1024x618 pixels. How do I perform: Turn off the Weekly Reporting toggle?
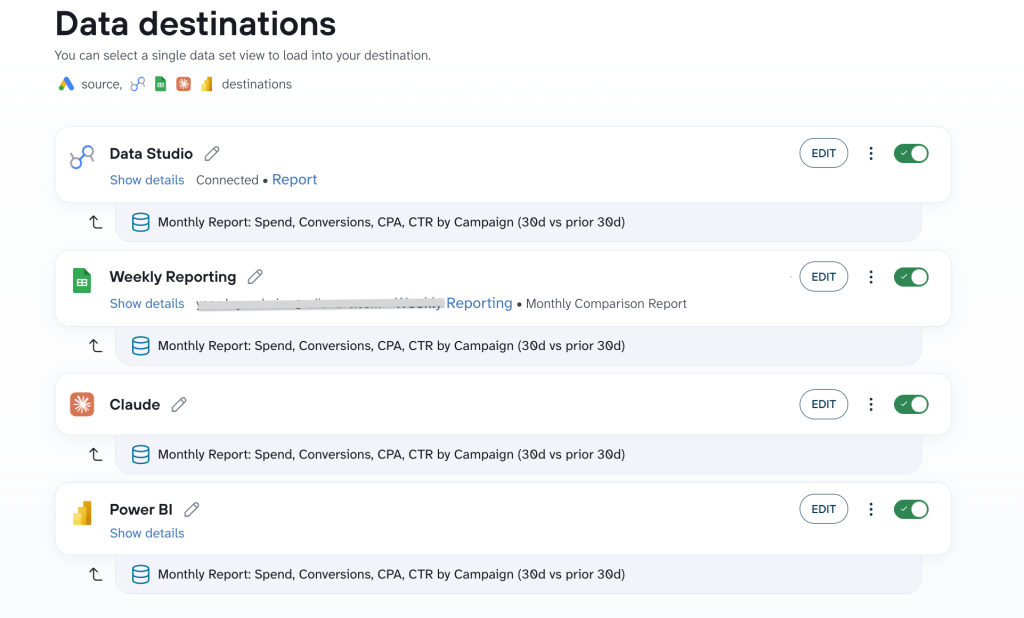point(911,277)
